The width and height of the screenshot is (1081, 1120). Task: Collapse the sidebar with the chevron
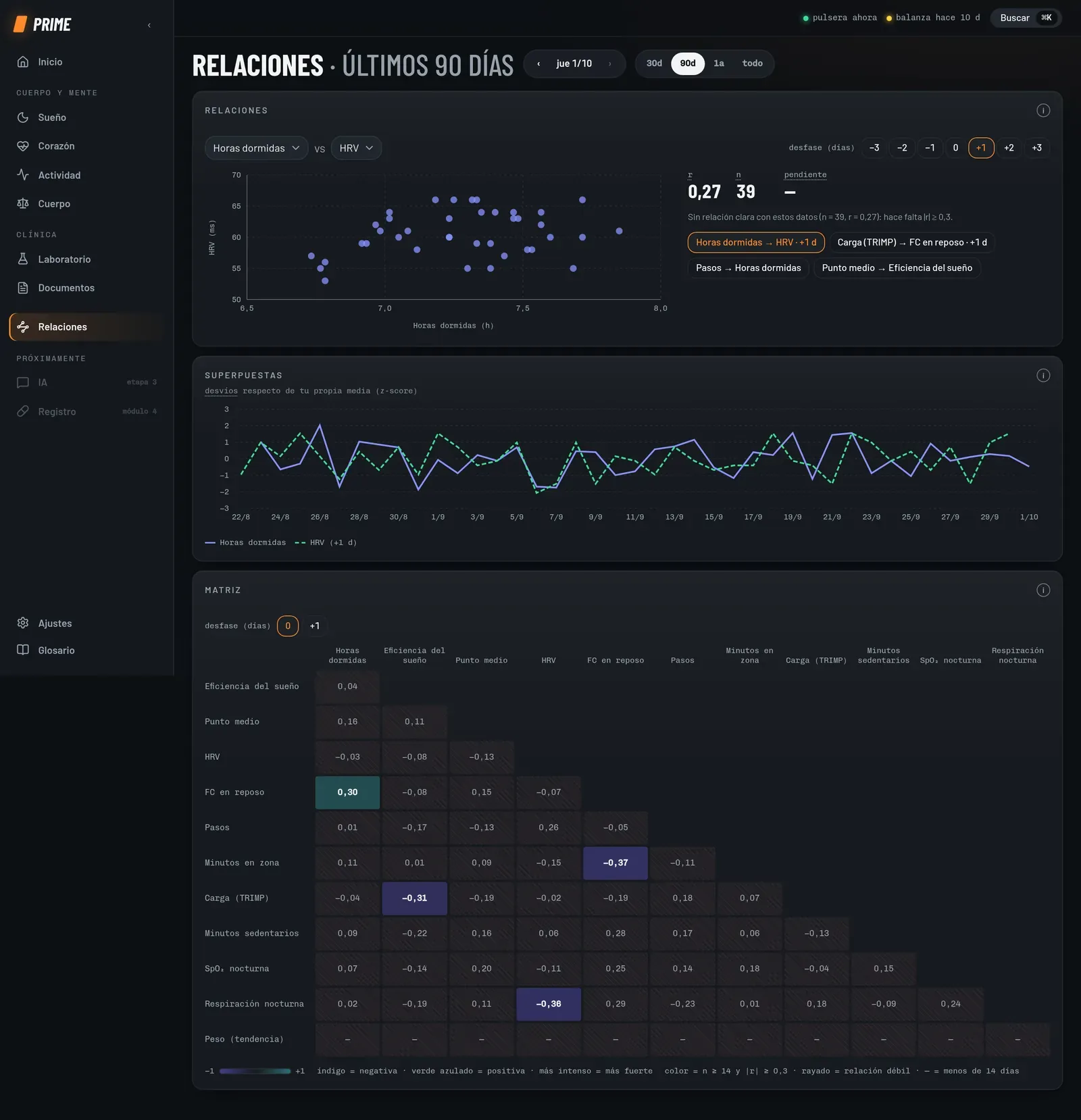(149, 25)
